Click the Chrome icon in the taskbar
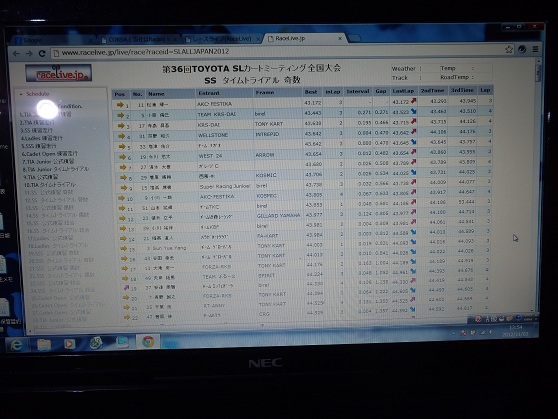This screenshot has width=558, height=419. click(x=148, y=341)
